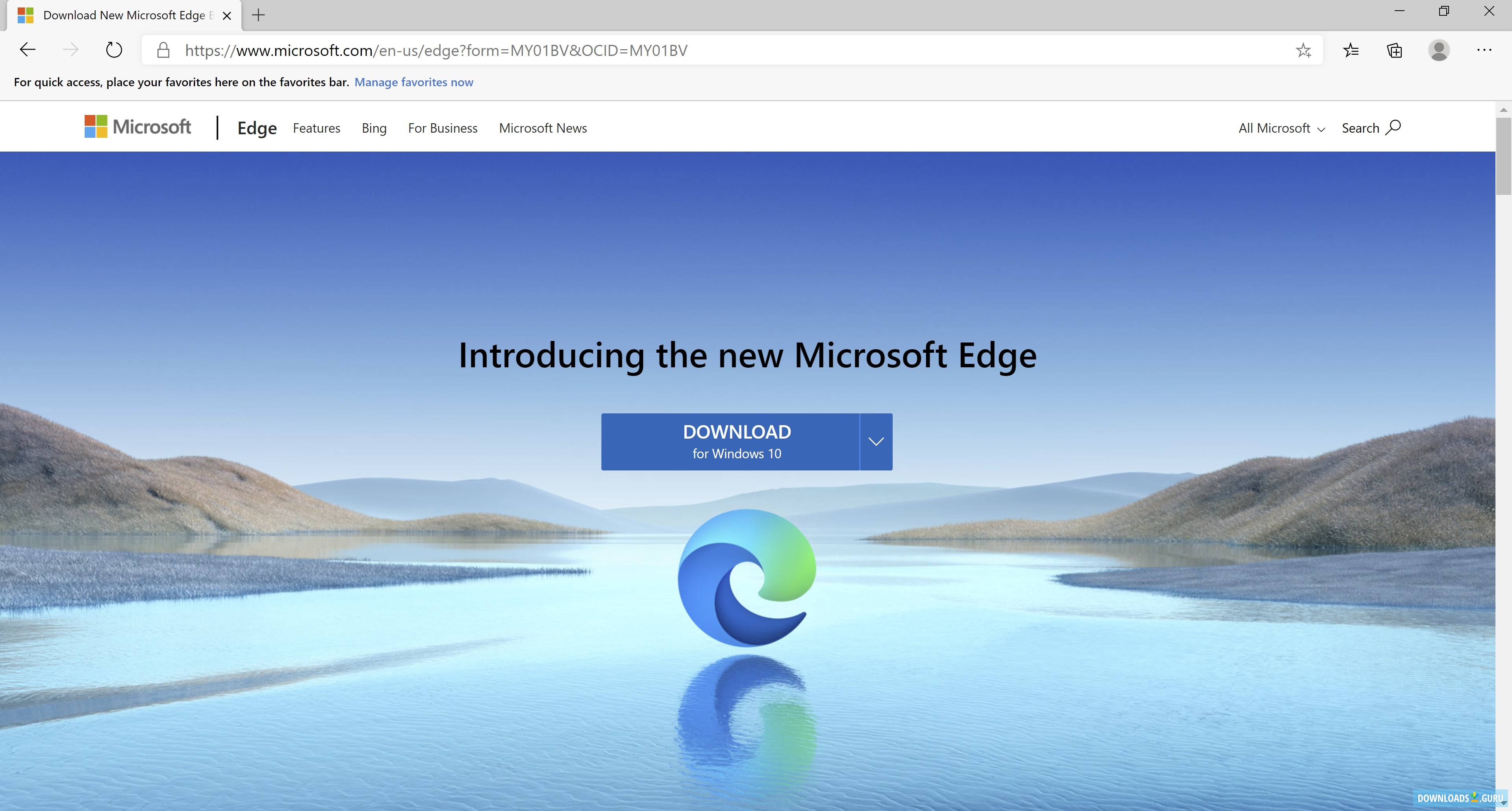Expand the Download platform options dropdown
Screen dimensions: 1512x811
pos(874,441)
